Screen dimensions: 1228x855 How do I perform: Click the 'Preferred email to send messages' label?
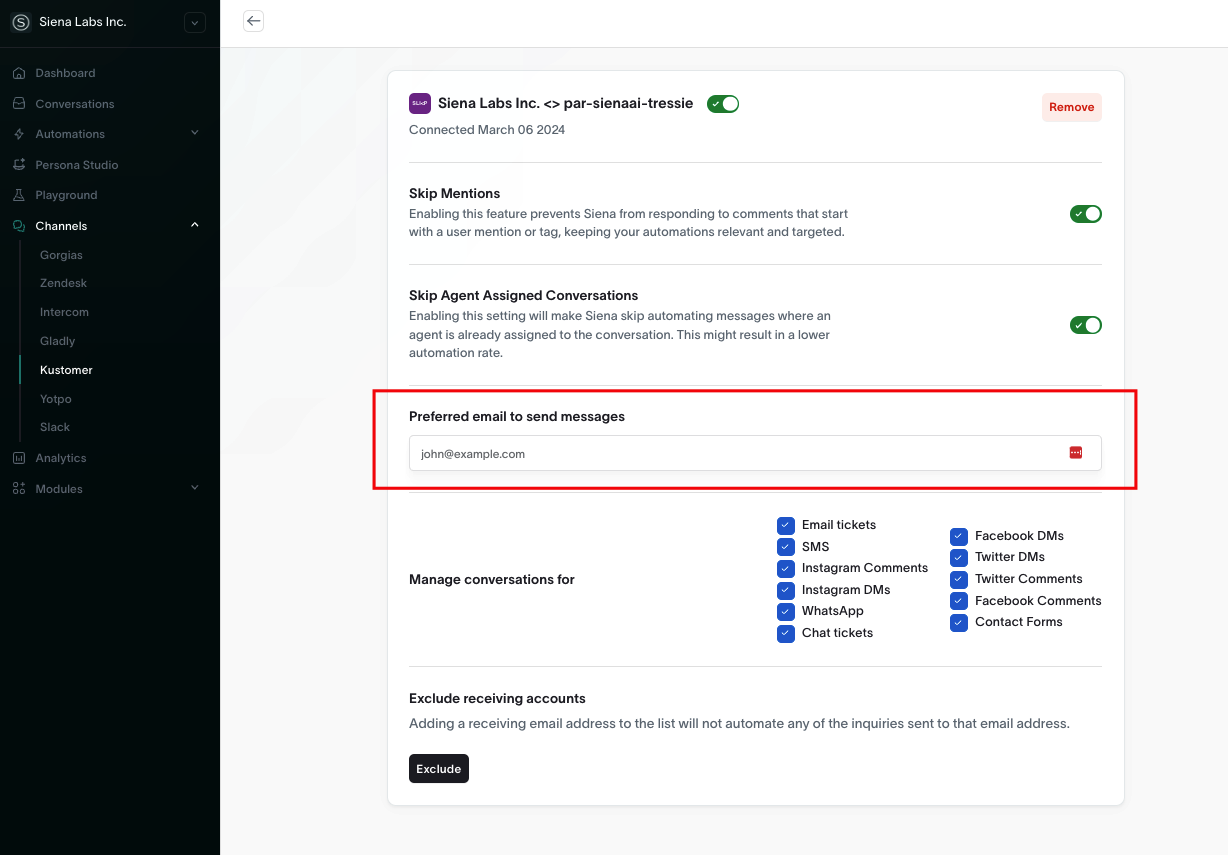pos(517,416)
